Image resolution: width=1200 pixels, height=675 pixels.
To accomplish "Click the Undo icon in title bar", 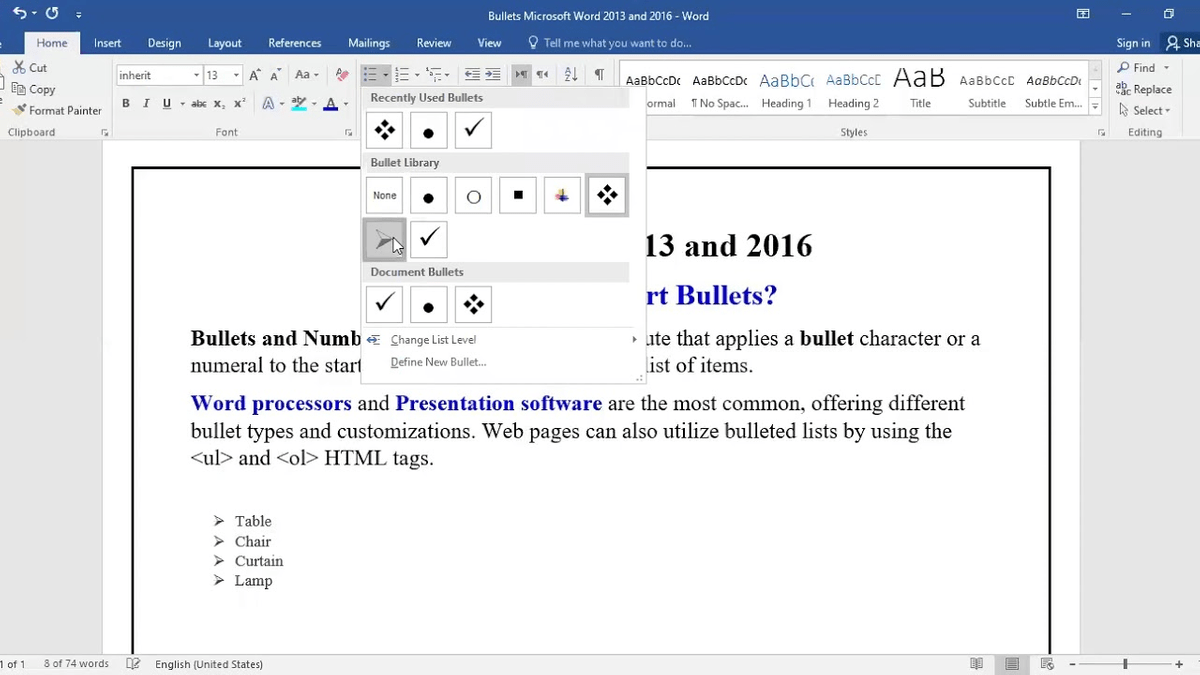I will coord(20,15).
